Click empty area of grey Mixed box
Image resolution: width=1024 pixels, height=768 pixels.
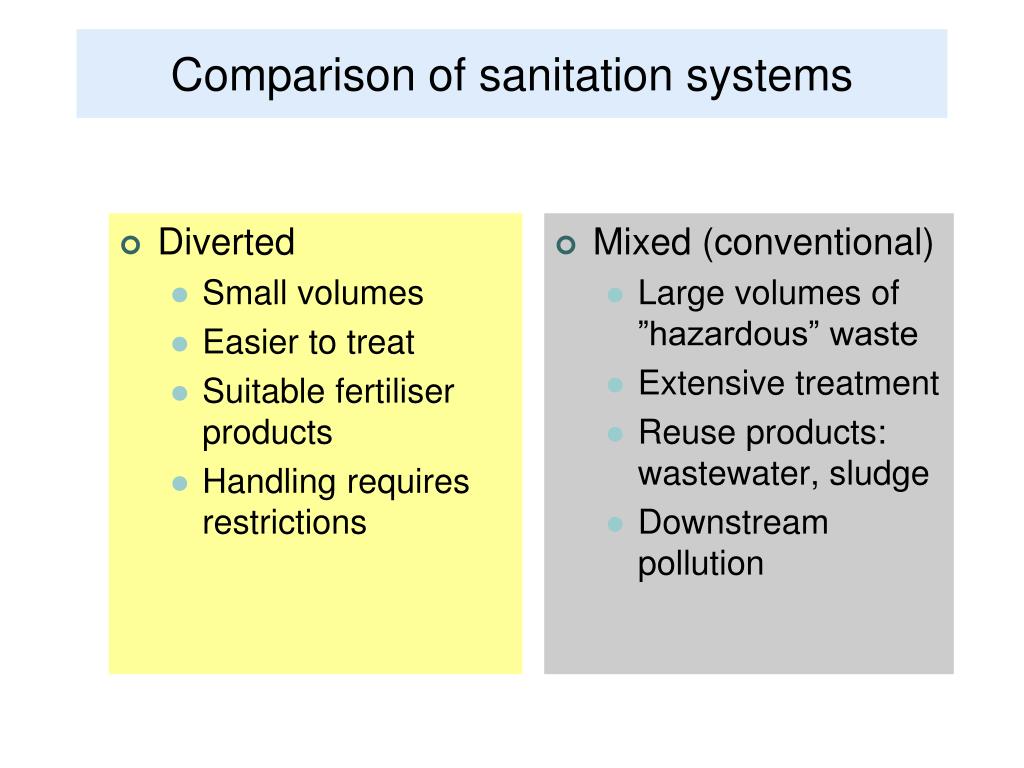(748, 627)
